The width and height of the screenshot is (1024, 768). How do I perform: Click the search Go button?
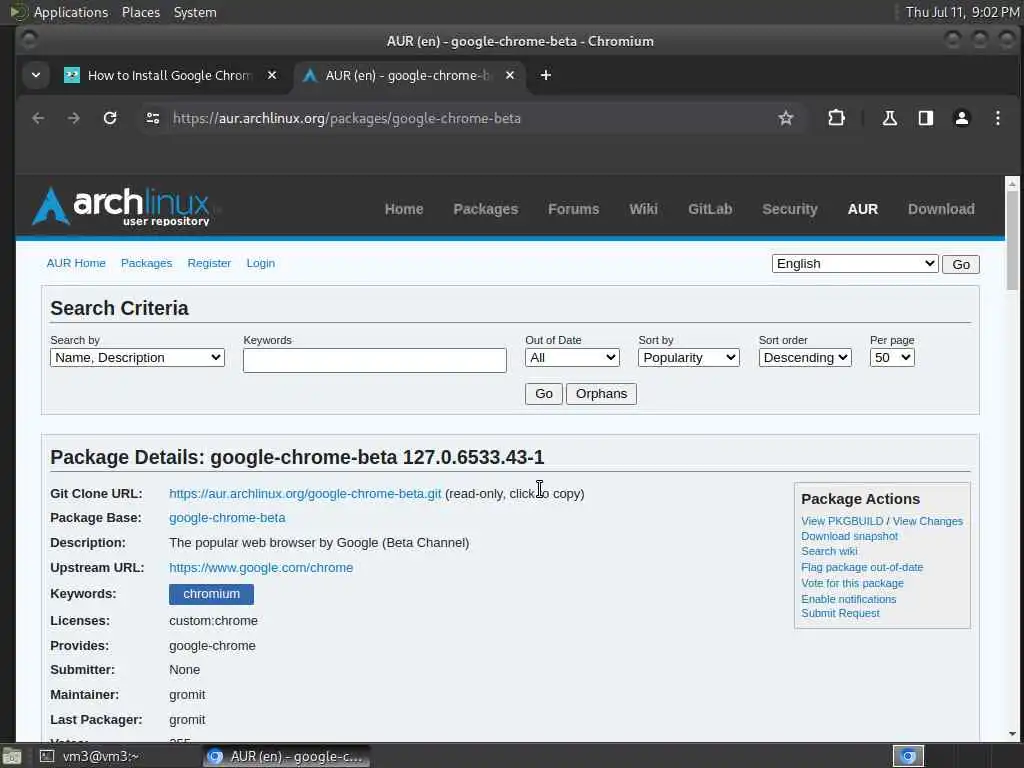543,394
